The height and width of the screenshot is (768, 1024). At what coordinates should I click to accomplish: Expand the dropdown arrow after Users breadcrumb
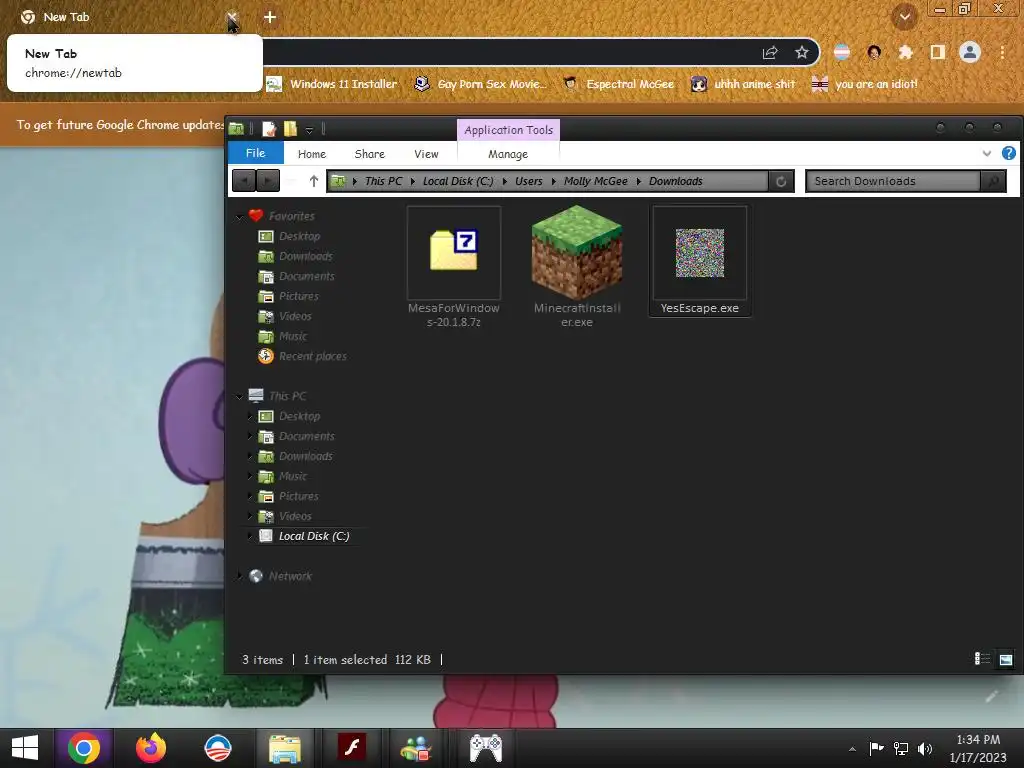pyautogui.click(x=554, y=181)
